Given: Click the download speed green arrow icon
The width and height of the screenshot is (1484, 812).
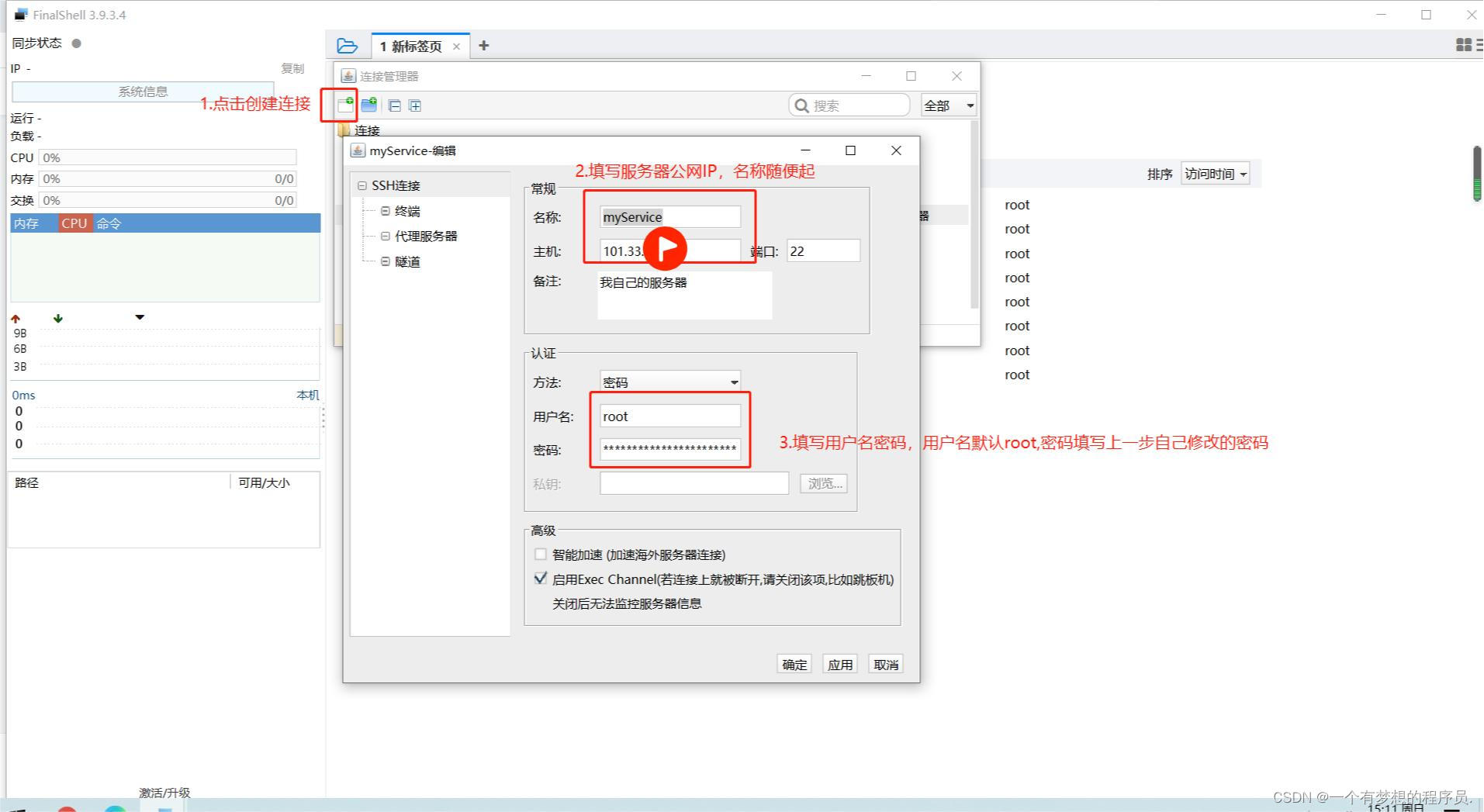Looking at the screenshot, I should [58, 319].
